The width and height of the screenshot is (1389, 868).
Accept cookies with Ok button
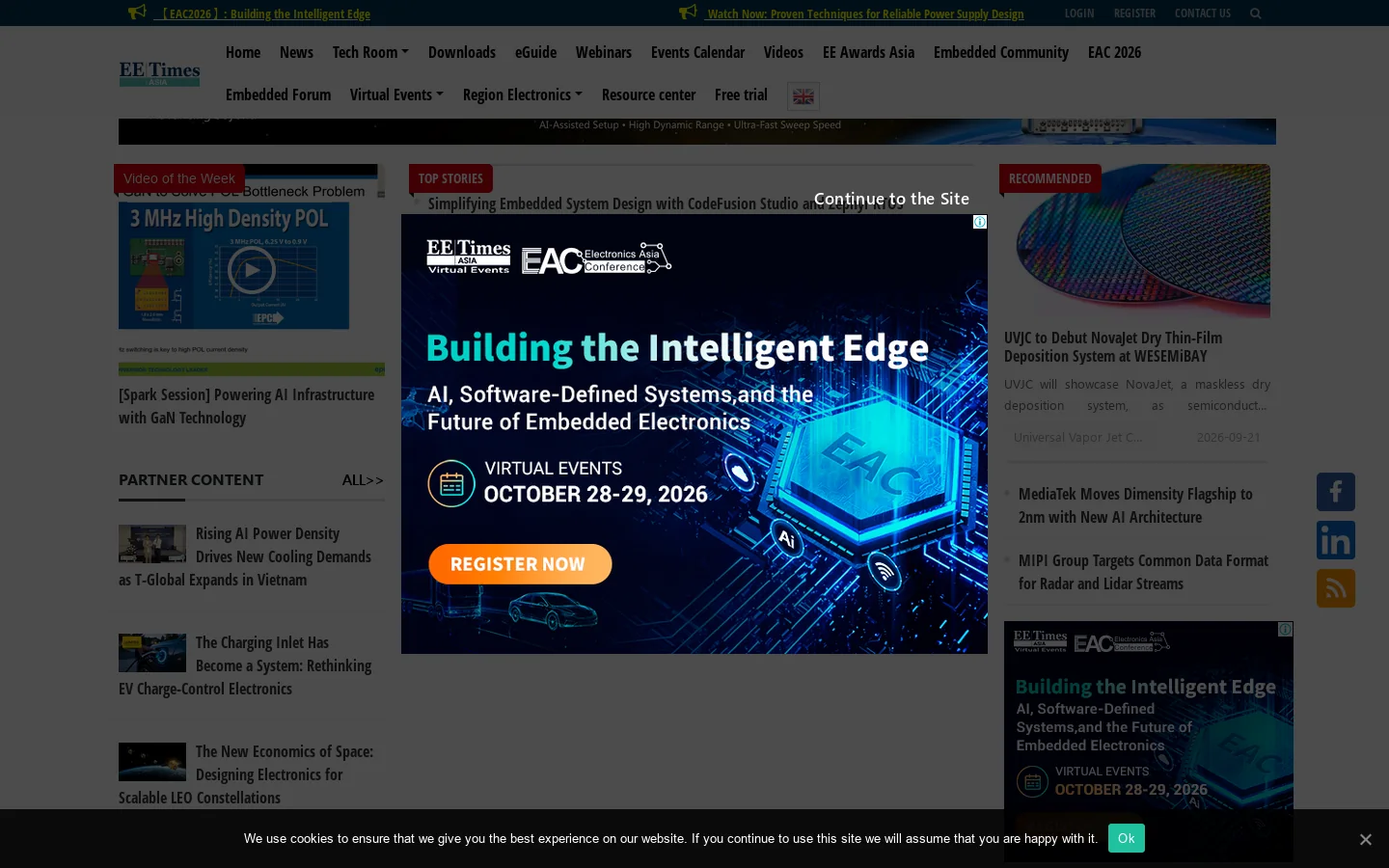[x=1126, y=838]
